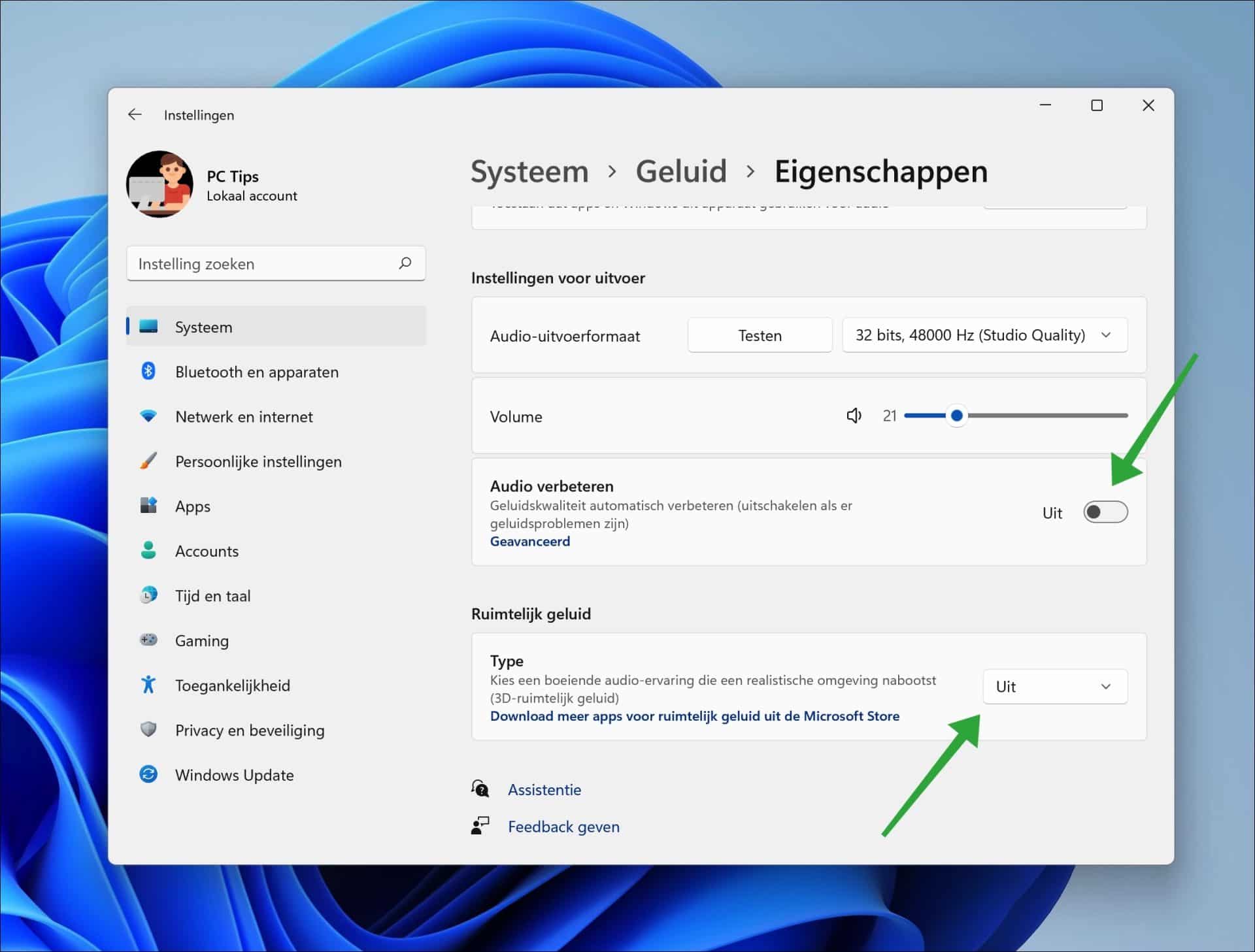Select the Systeem sidebar icon

(150, 327)
